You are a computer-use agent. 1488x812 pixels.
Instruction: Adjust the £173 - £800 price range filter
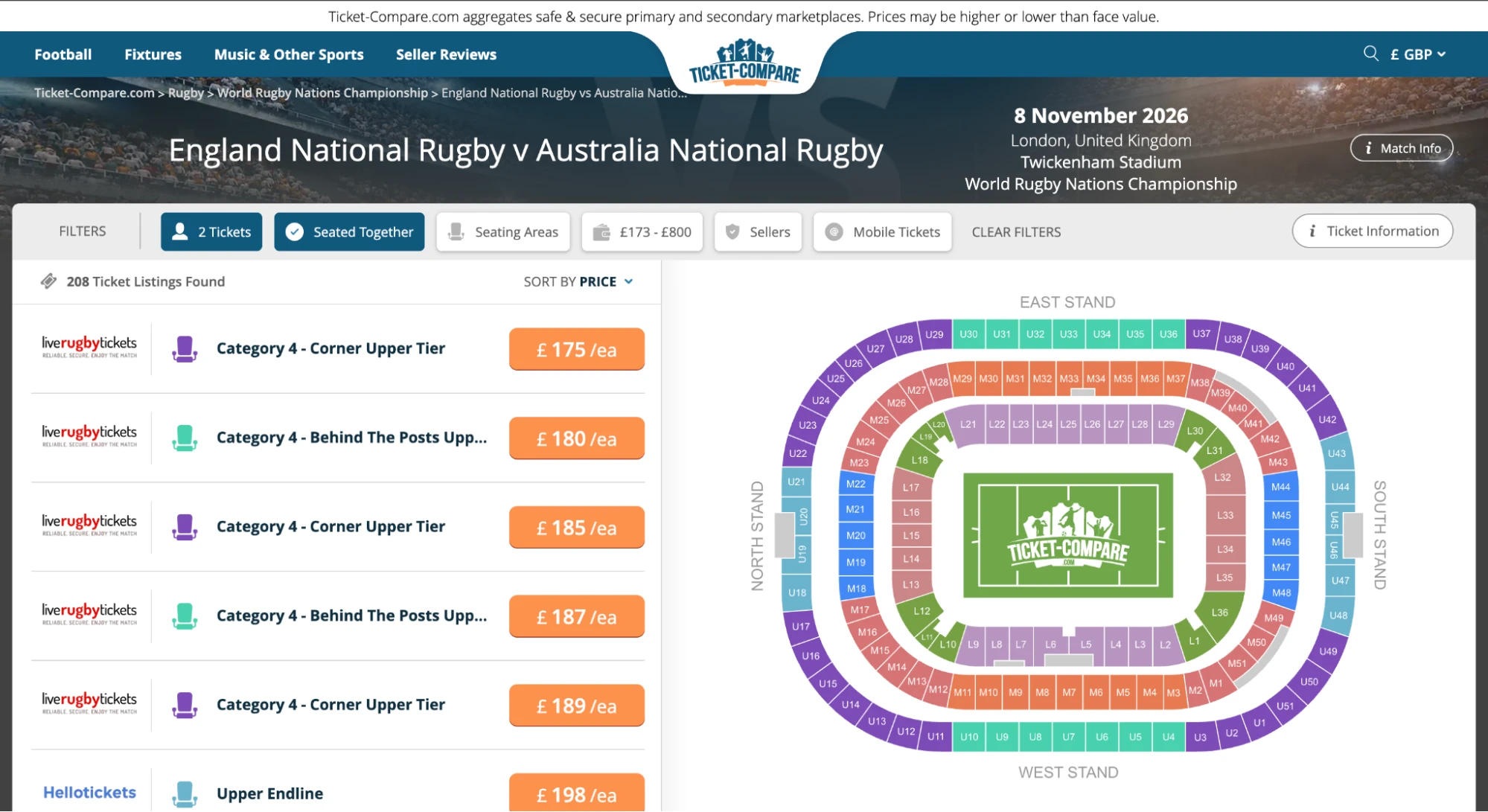642,231
